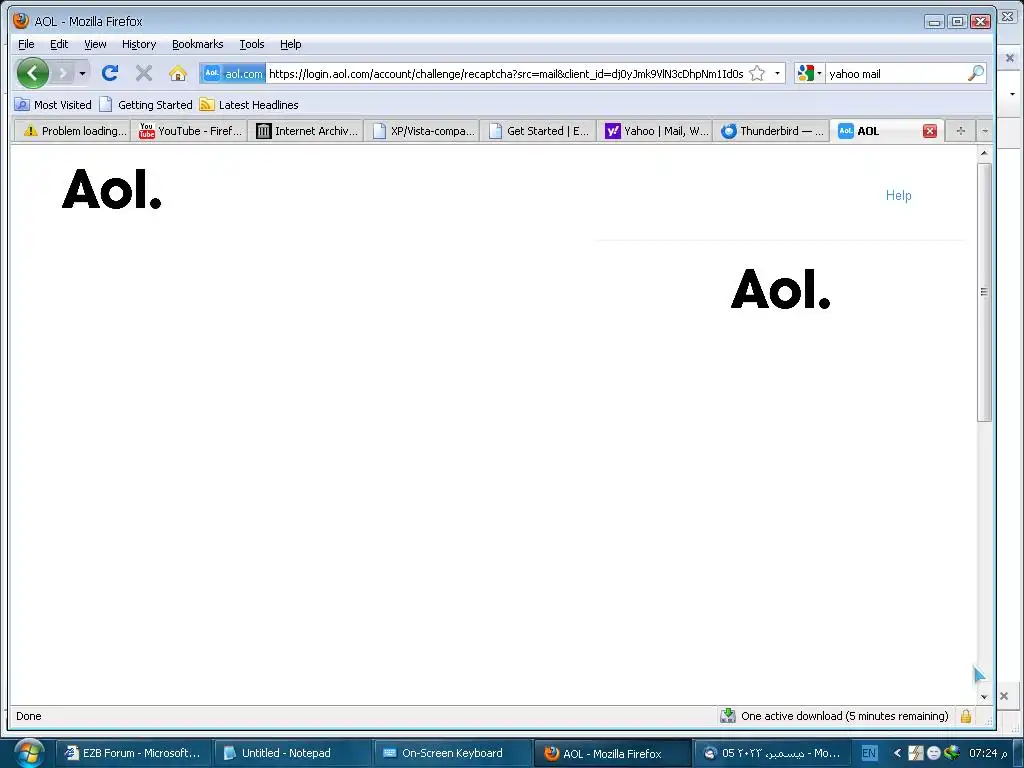Viewport: 1024px width, 768px height.
Task: Click the EN language indicator
Action: pos(869,753)
